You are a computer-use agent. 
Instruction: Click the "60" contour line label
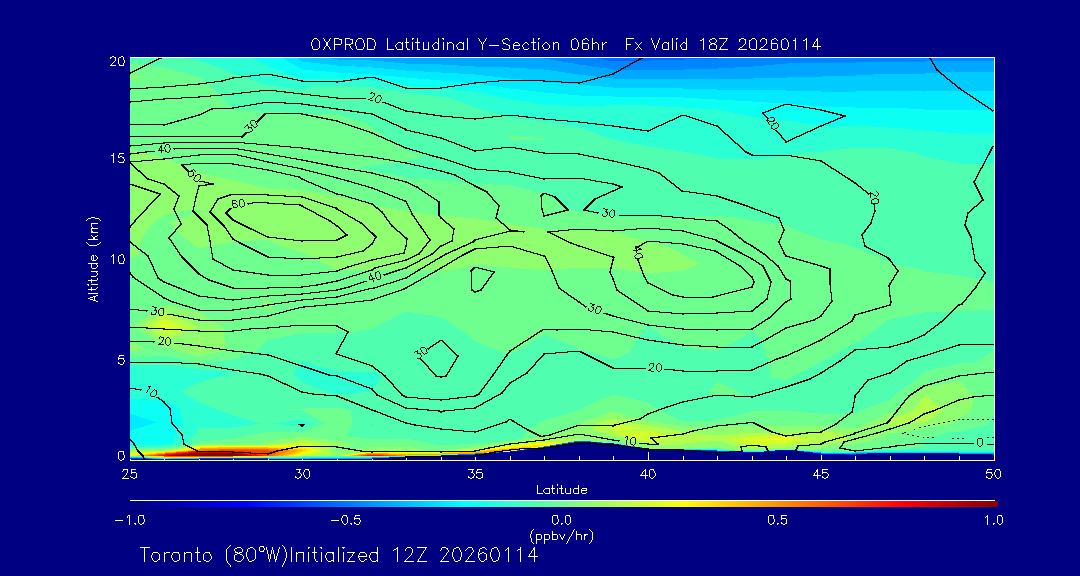pyautogui.click(x=238, y=203)
